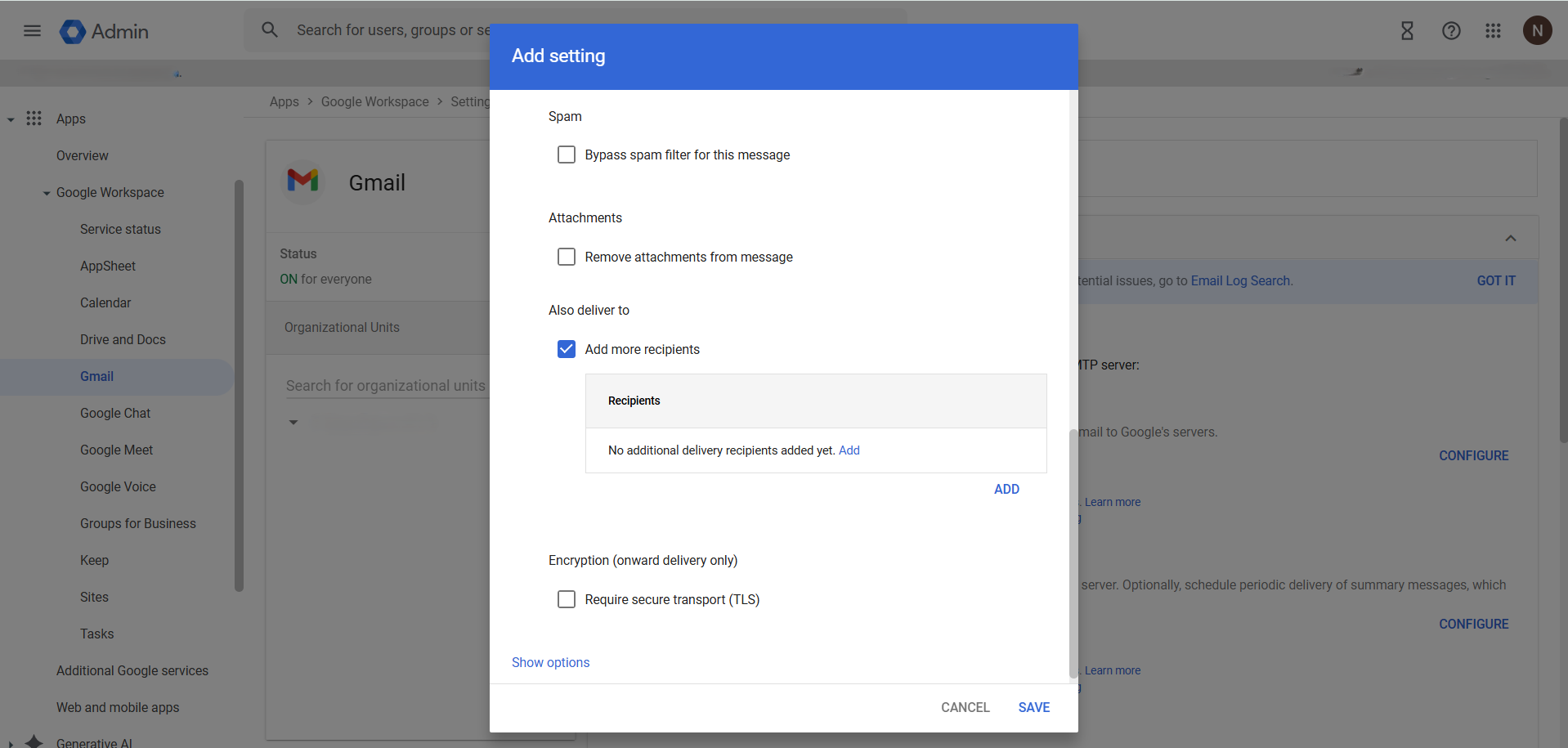Collapse the Google Workspace tree section
The width and height of the screenshot is (1568, 748).
click(47, 193)
